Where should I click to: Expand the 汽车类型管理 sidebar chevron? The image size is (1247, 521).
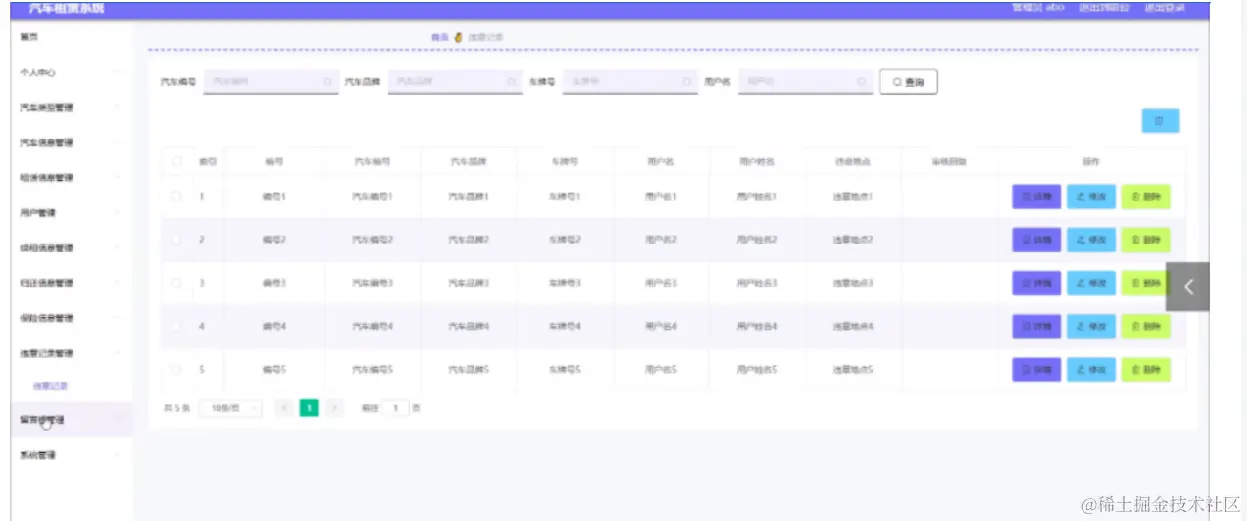(118, 107)
